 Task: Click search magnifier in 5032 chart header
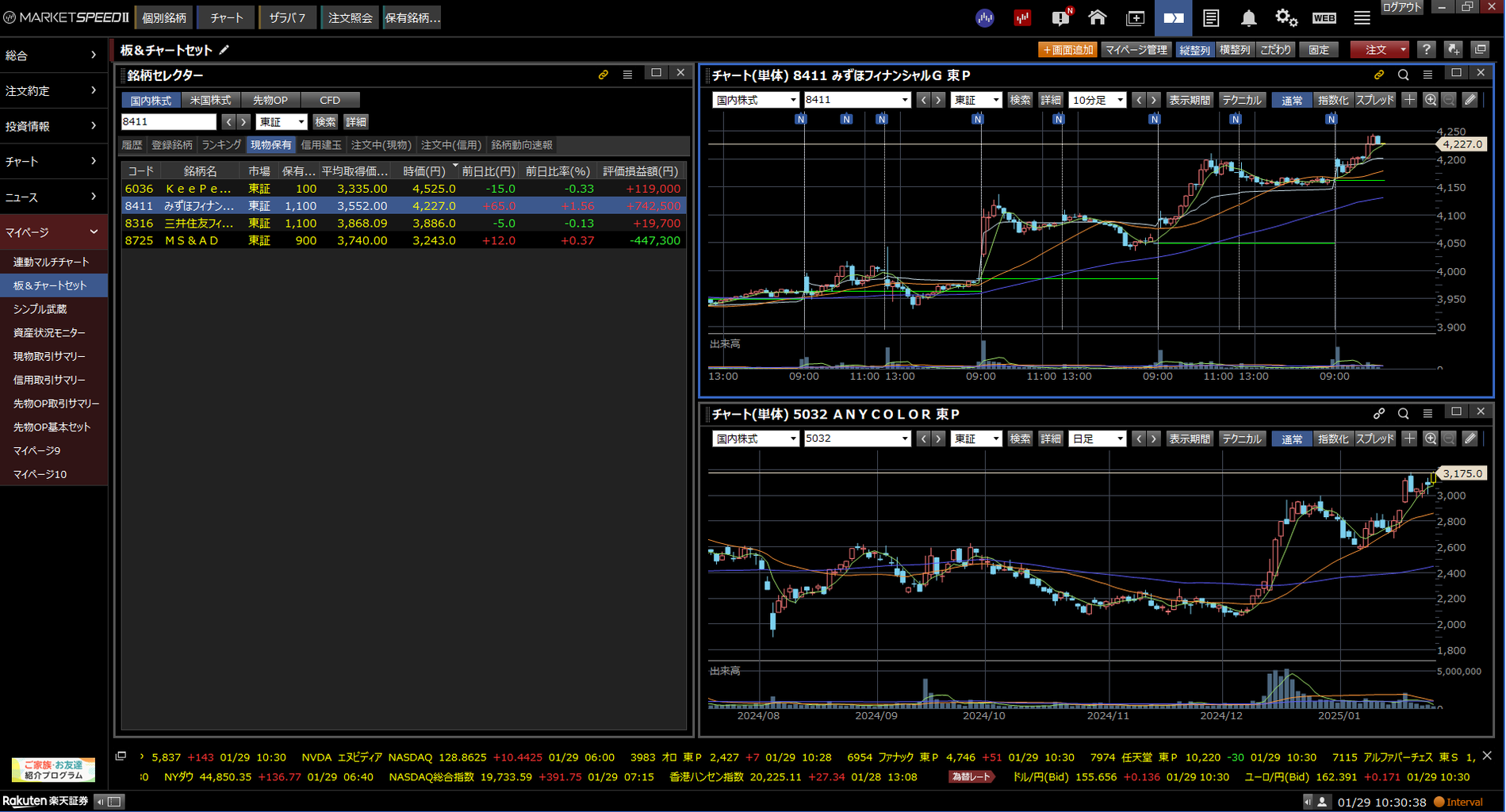(x=1404, y=413)
